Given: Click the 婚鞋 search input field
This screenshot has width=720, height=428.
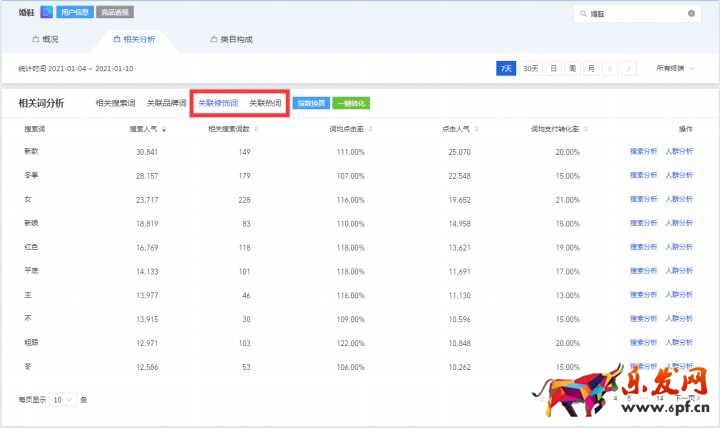Looking at the screenshot, I should point(635,14).
